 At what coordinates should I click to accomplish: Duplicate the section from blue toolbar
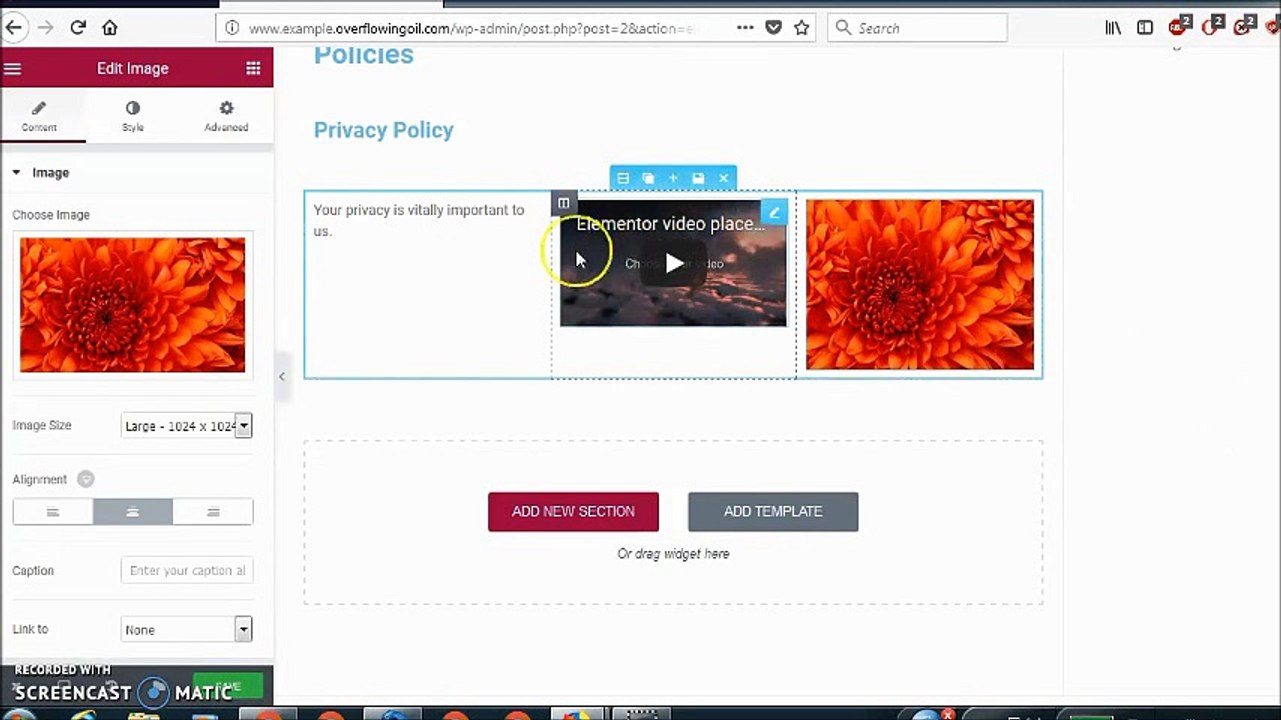648,178
